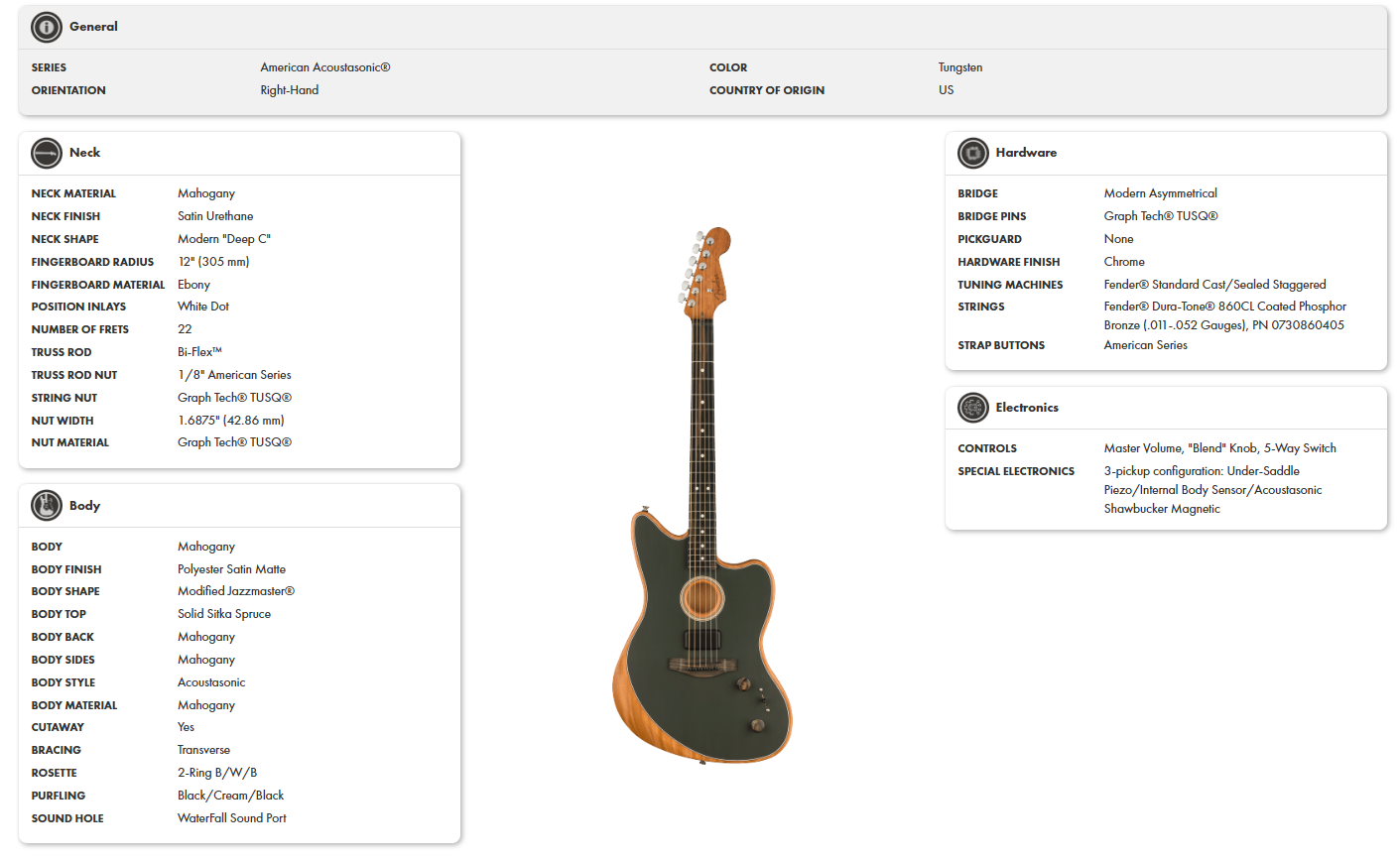Select the icon next to Electronics label
The width and height of the screenshot is (1400, 862).
click(x=972, y=407)
